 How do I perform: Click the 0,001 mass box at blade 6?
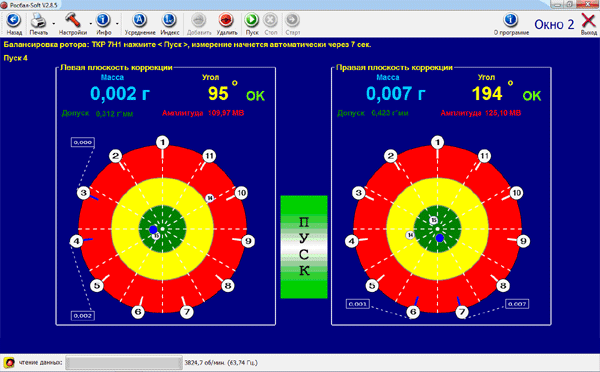pos(358,304)
